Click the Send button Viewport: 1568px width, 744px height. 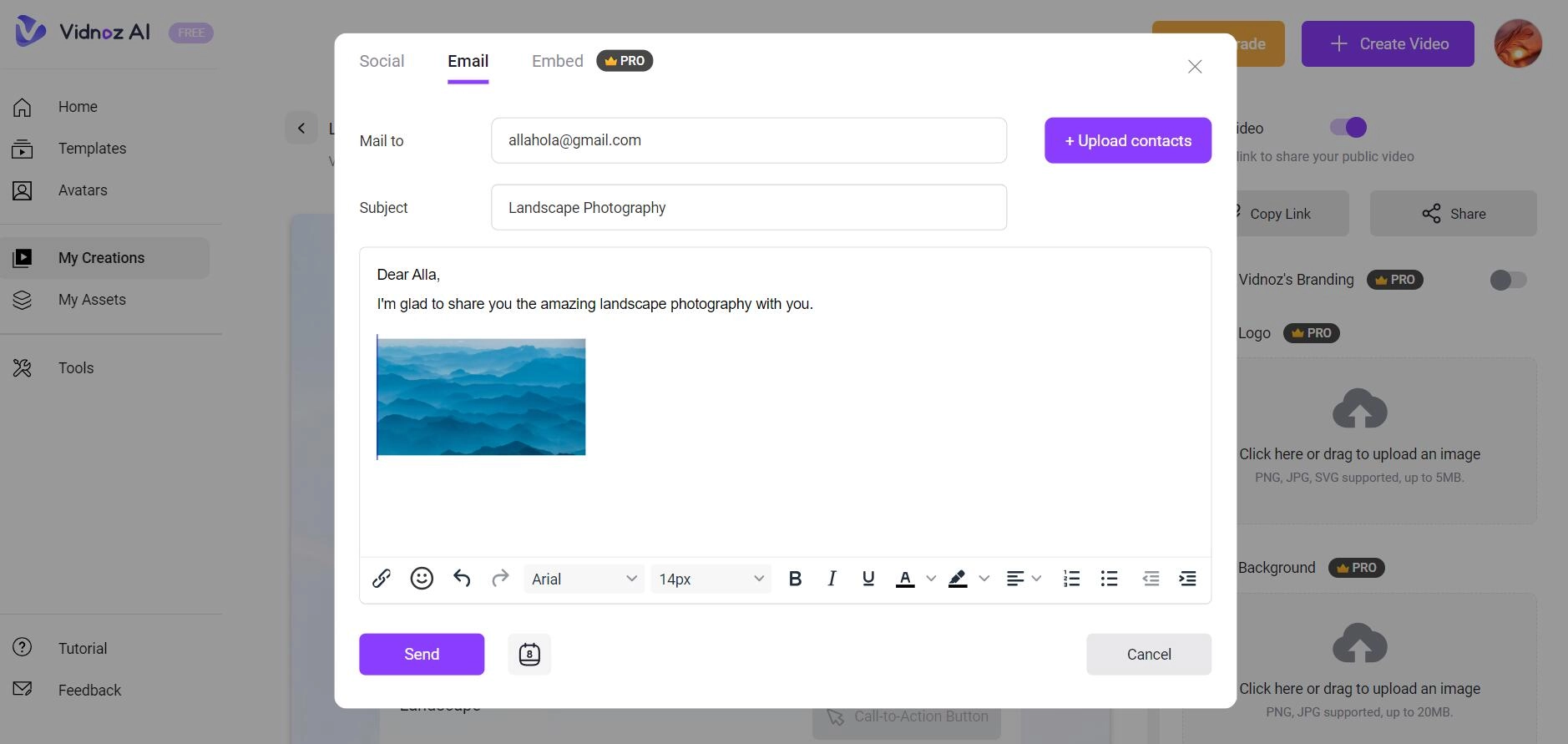pos(422,655)
